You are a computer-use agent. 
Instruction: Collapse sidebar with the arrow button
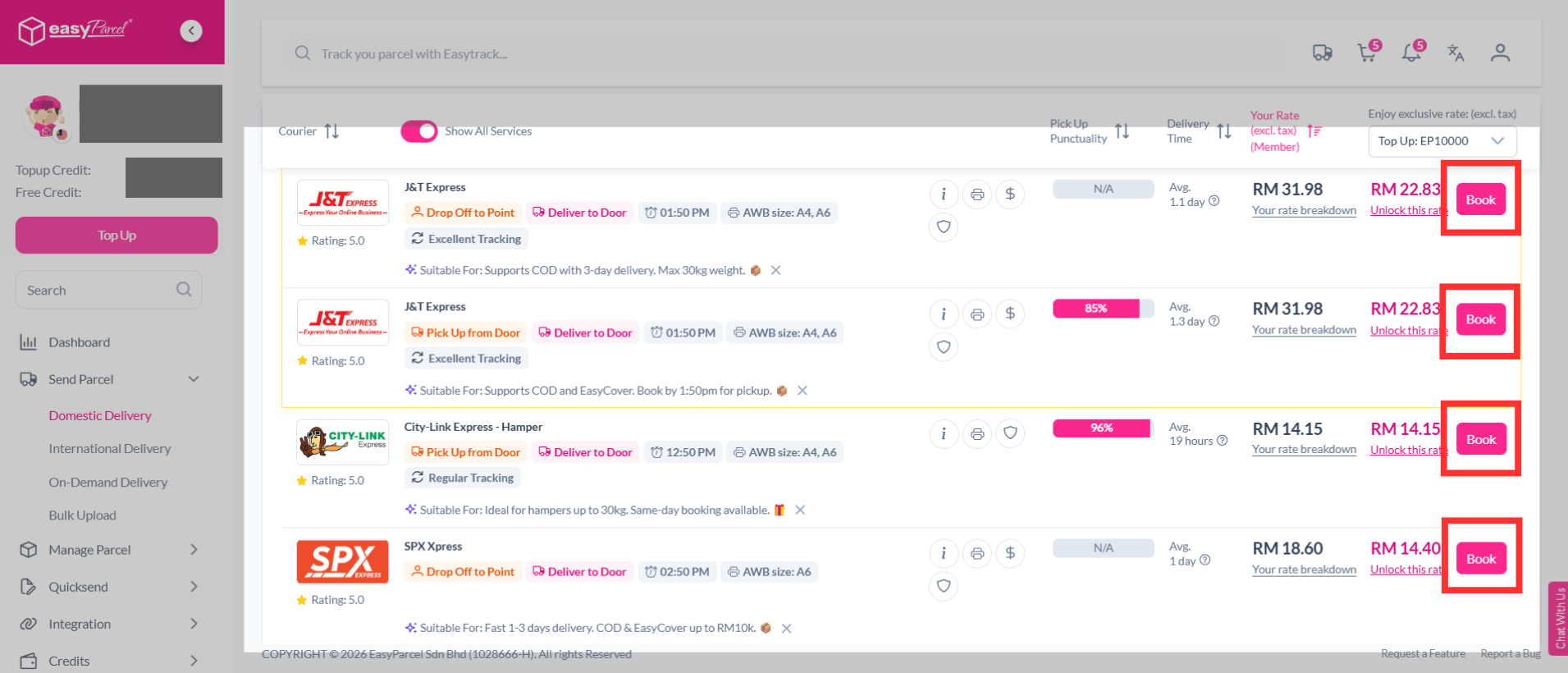tap(191, 31)
